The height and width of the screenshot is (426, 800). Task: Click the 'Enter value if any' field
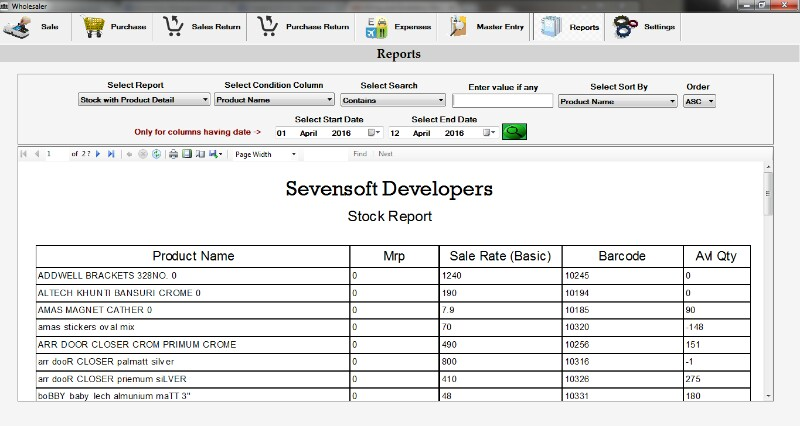click(x=503, y=101)
